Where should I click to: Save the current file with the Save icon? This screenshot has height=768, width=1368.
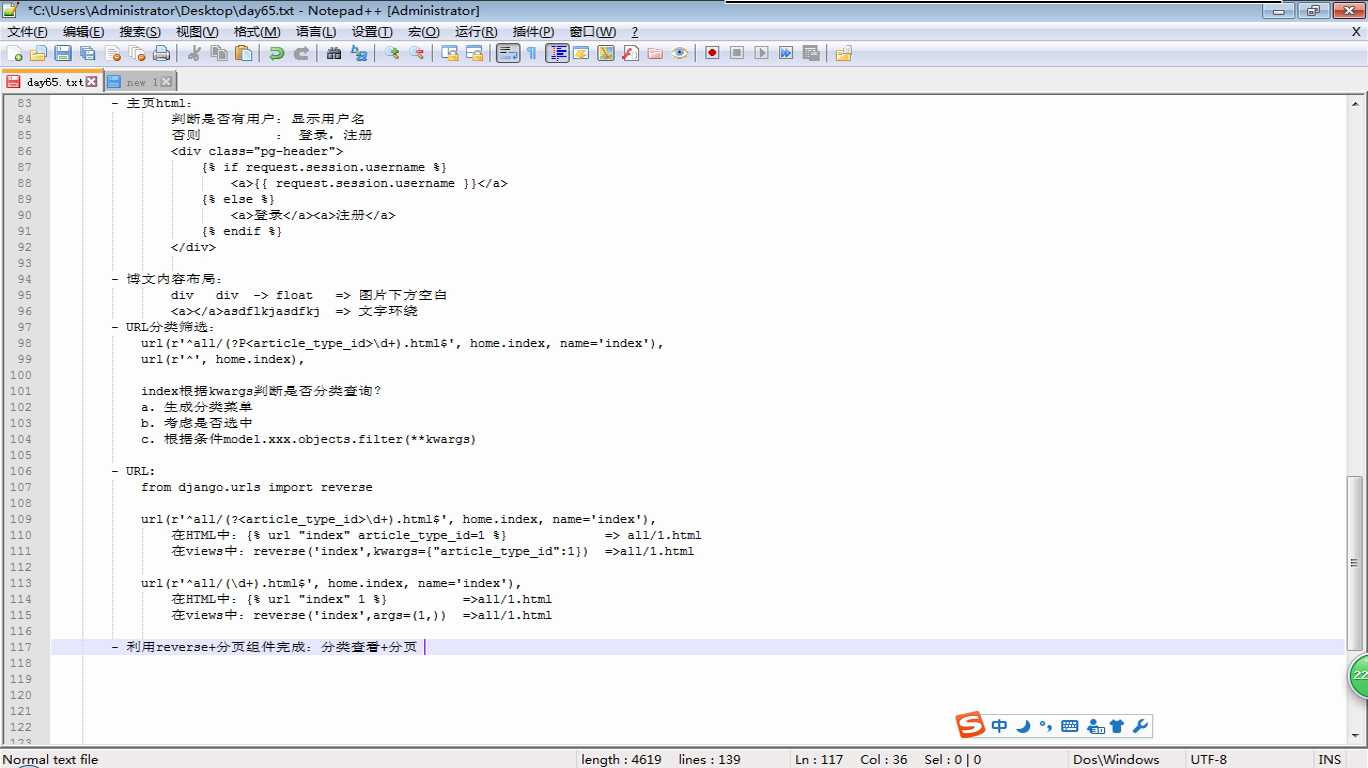[63, 53]
